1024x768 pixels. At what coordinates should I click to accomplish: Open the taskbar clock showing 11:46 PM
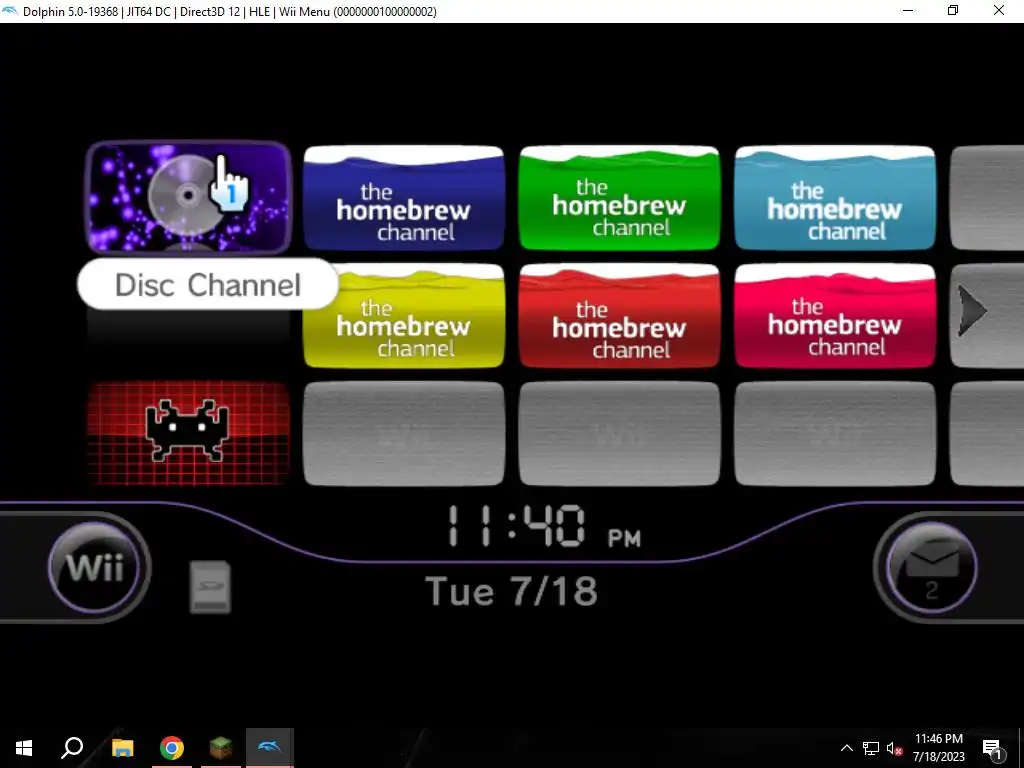(x=938, y=748)
